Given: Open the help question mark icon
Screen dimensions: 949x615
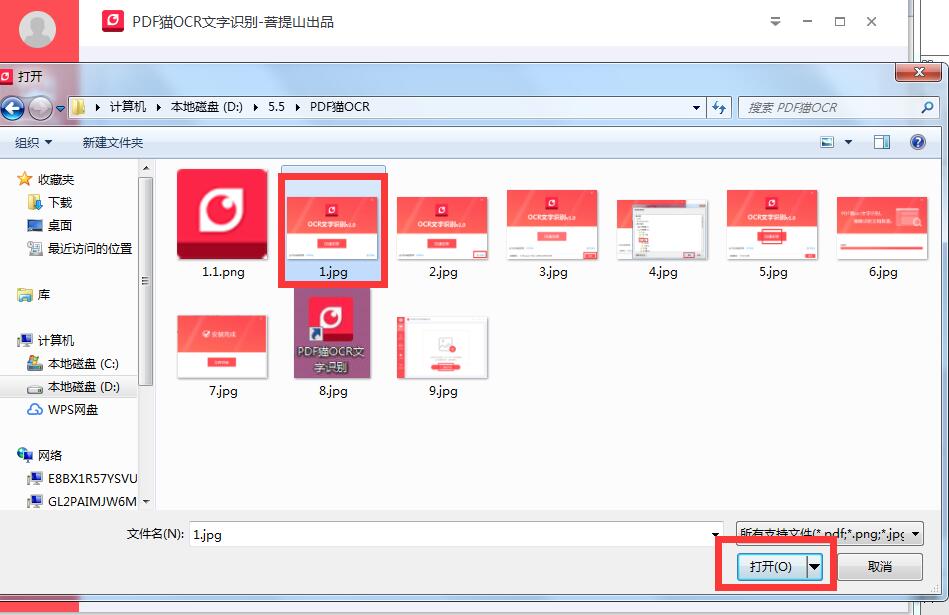Looking at the screenshot, I should [x=917, y=143].
